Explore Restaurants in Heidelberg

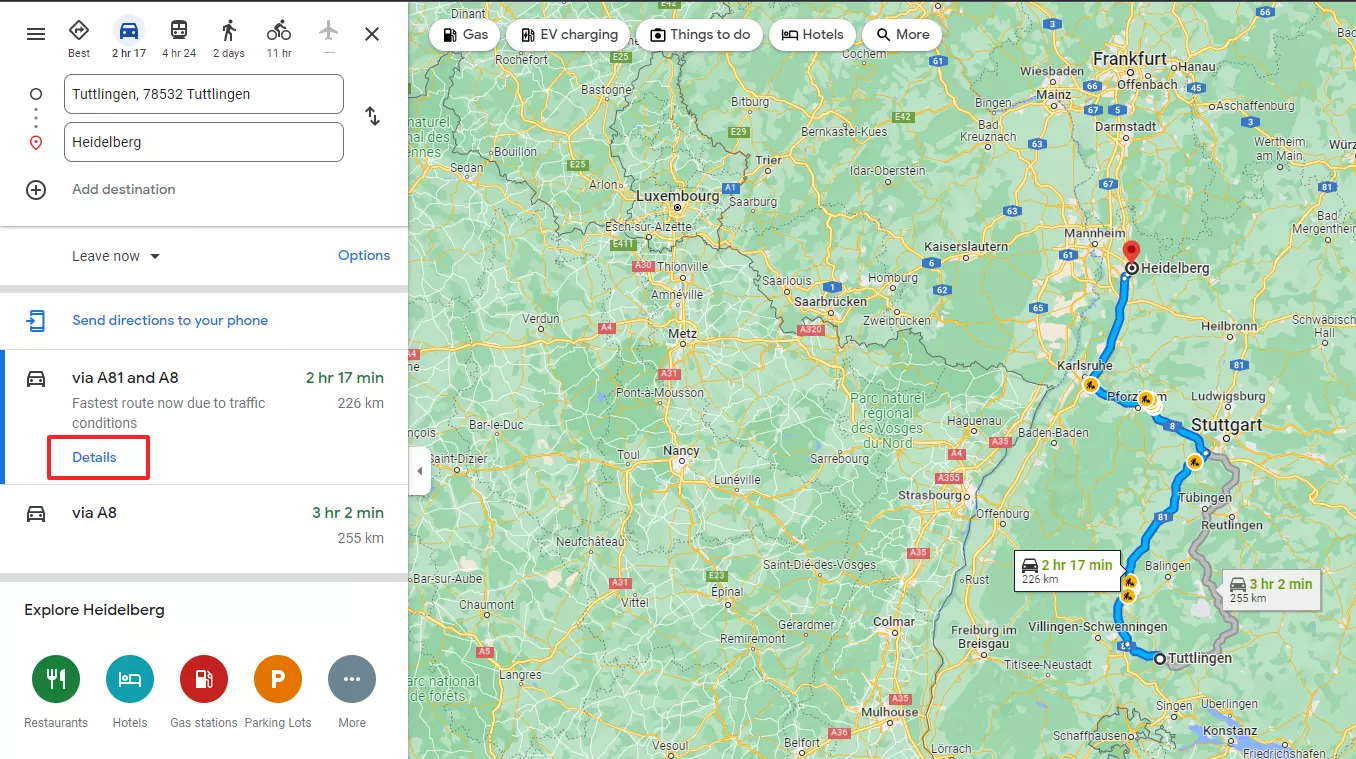coord(56,692)
